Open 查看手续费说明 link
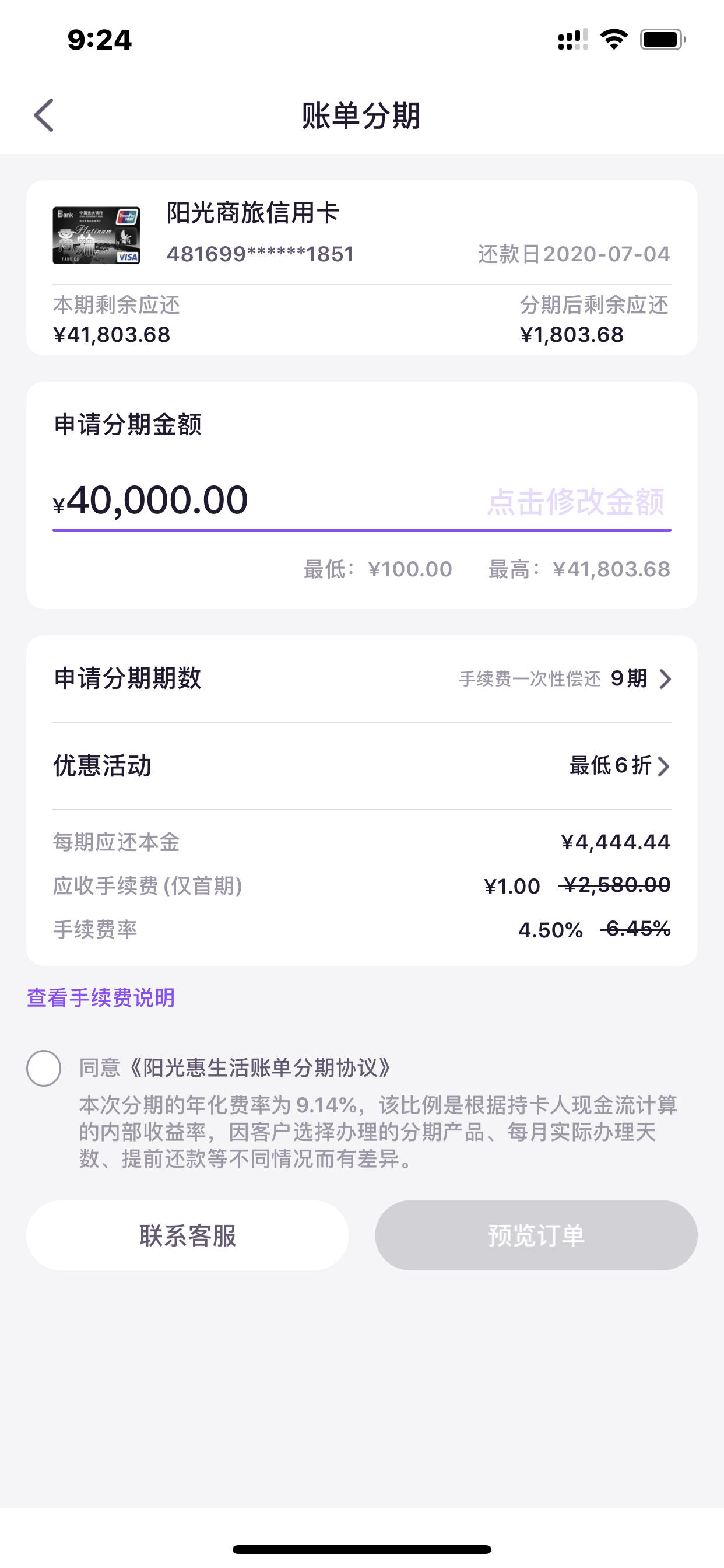 click(x=101, y=998)
